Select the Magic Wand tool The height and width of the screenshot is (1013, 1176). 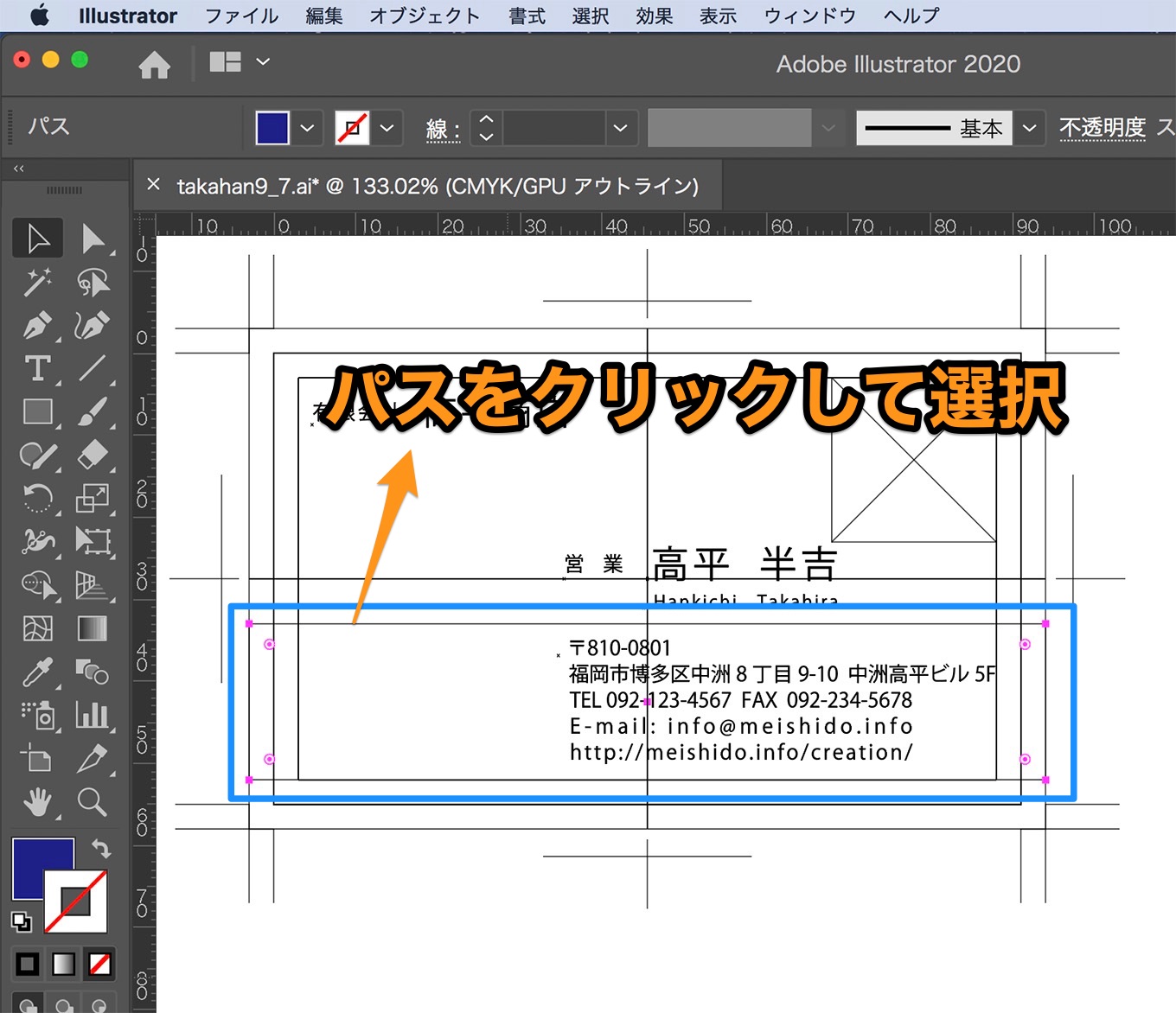(38, 282)
